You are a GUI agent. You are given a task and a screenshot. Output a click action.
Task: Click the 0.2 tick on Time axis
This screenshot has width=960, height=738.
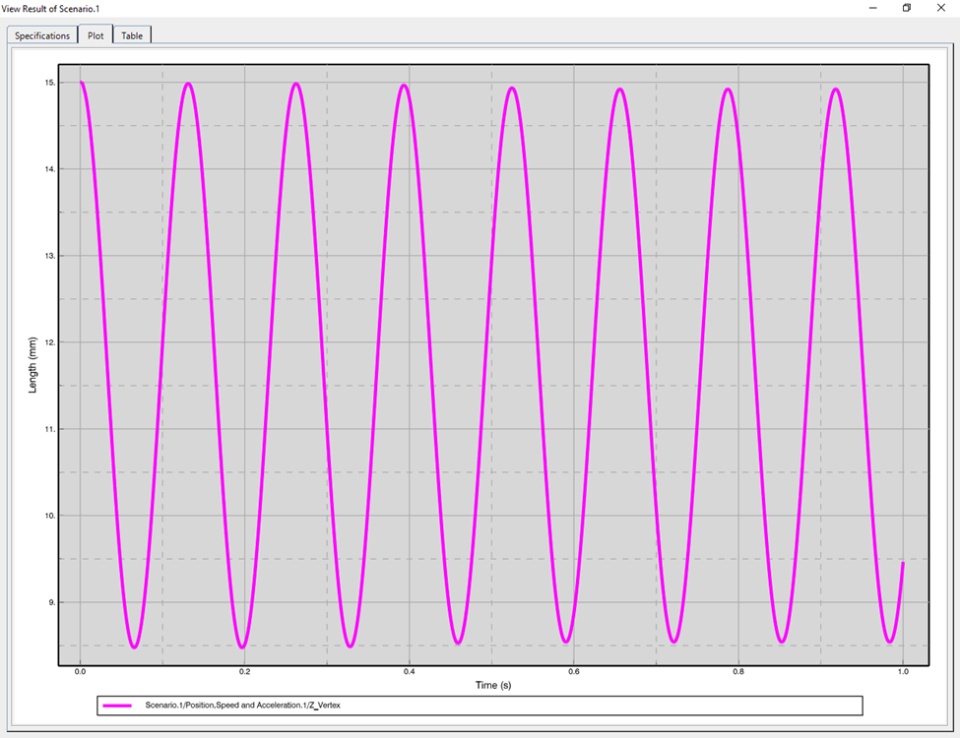tap(245, 672)
